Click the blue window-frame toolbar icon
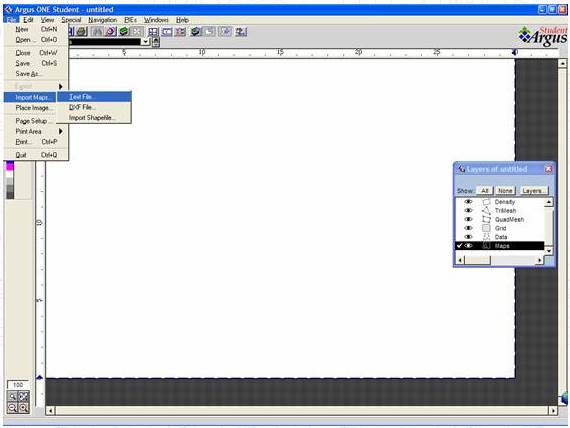This screenshot has height=428, width=570. (x=167, y=32)
